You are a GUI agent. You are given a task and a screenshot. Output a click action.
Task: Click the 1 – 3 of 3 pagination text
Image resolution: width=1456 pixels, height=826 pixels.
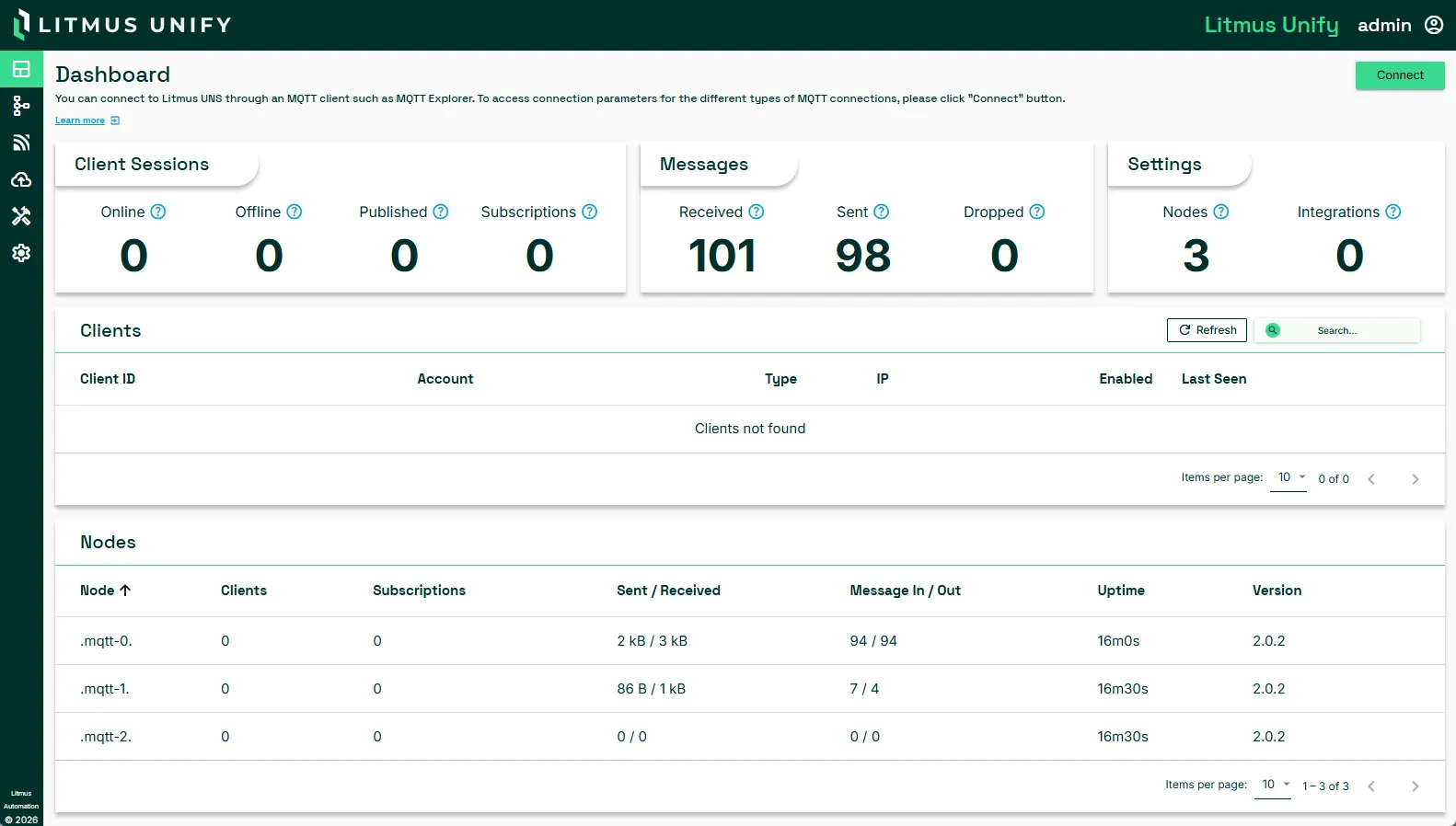coord(1325,786)
